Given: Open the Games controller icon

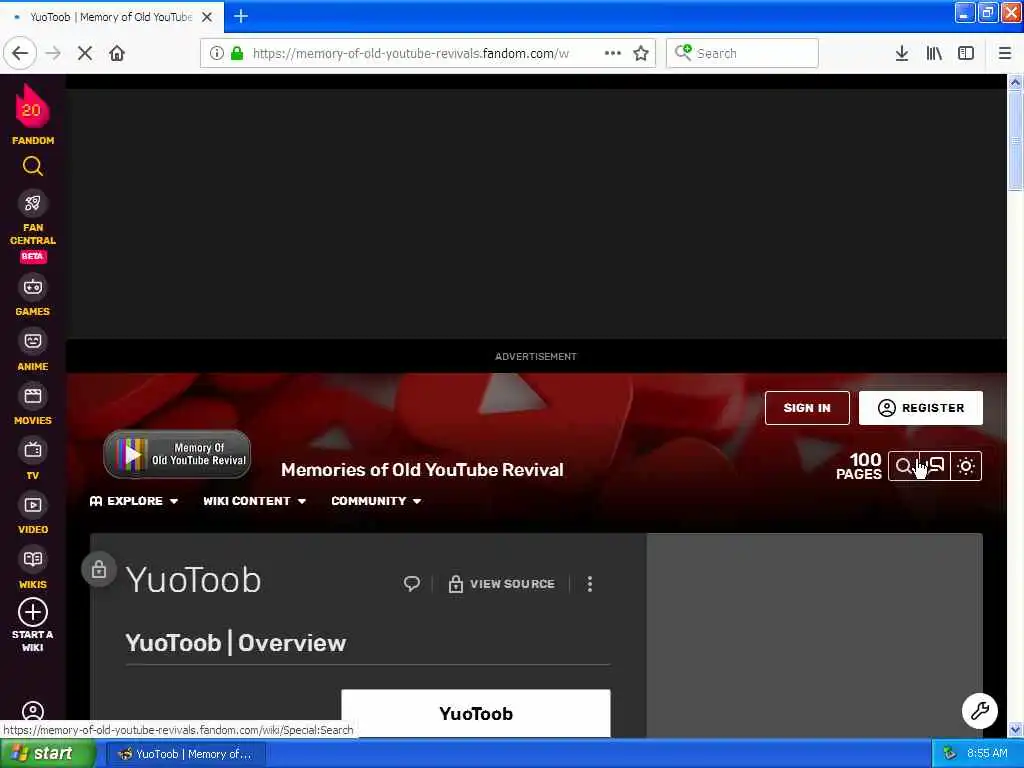Looking at the screenshot, I should (x=33, y=287).
